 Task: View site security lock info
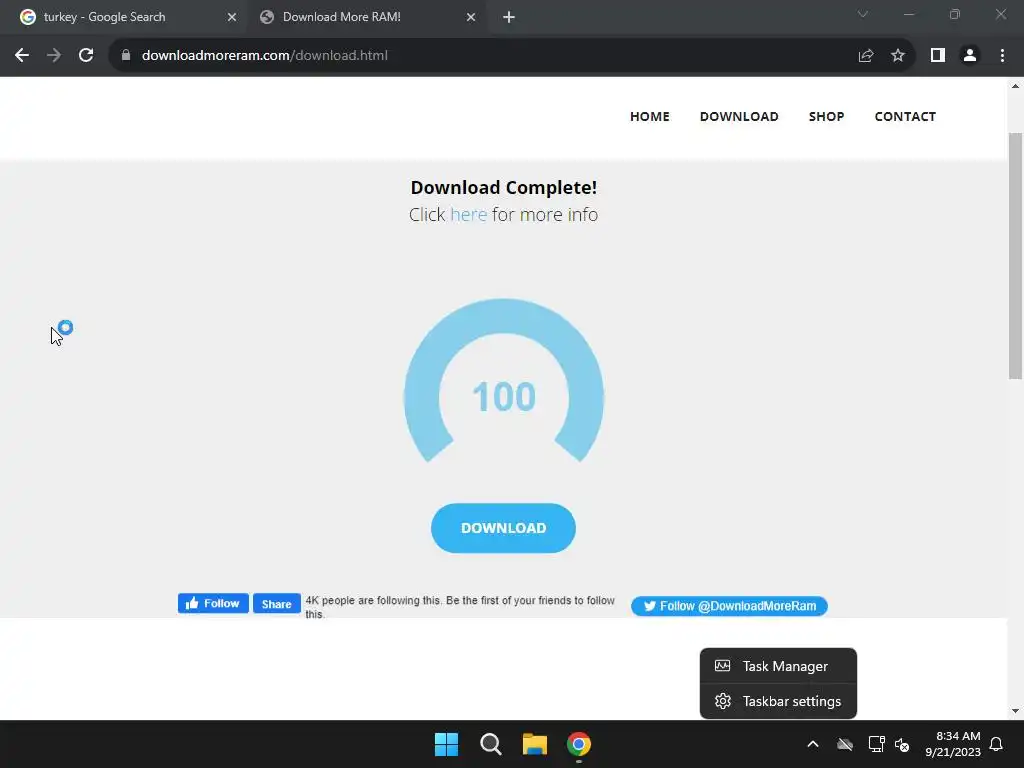coord(126,56)
